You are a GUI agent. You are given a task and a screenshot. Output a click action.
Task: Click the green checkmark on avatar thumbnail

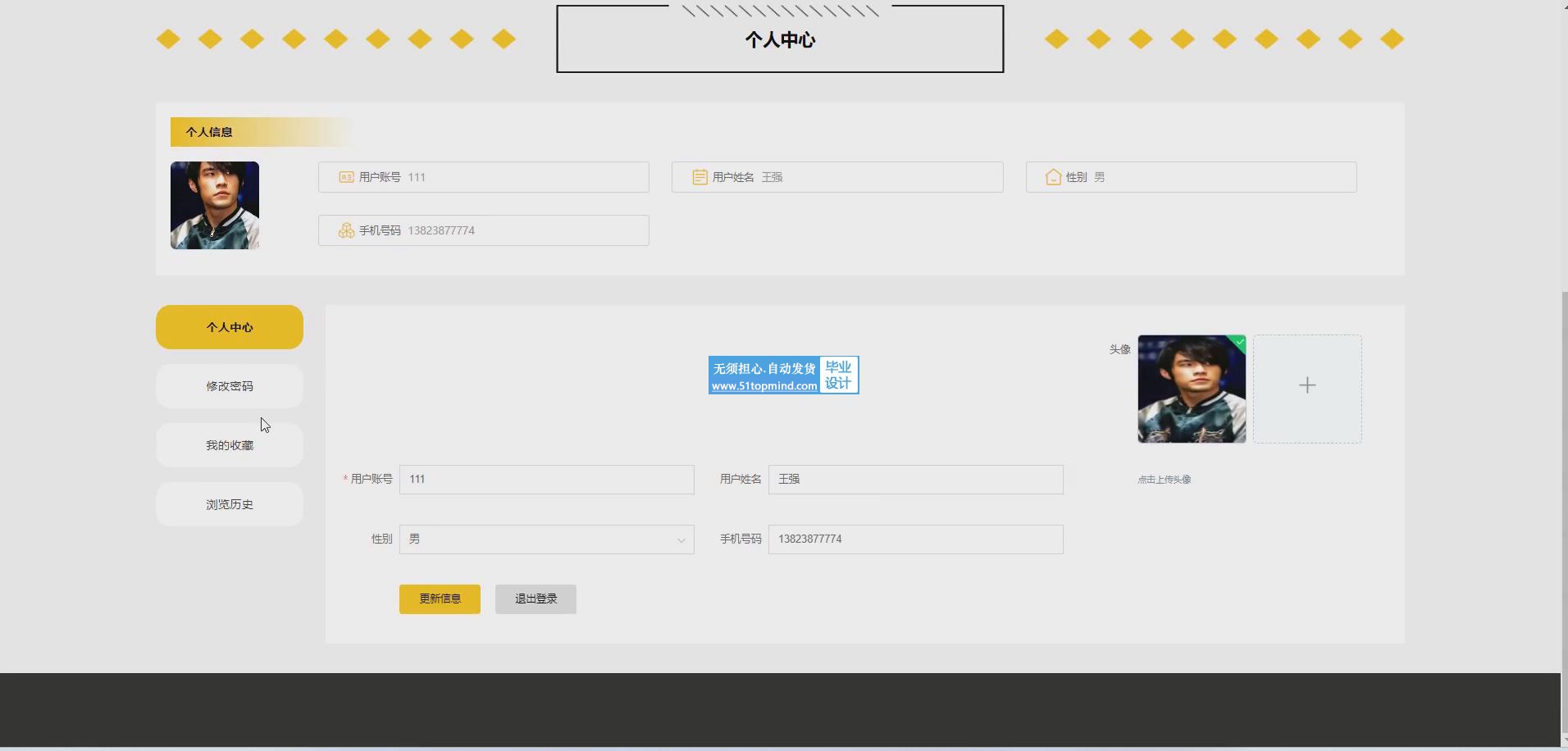coord(1240,341)
